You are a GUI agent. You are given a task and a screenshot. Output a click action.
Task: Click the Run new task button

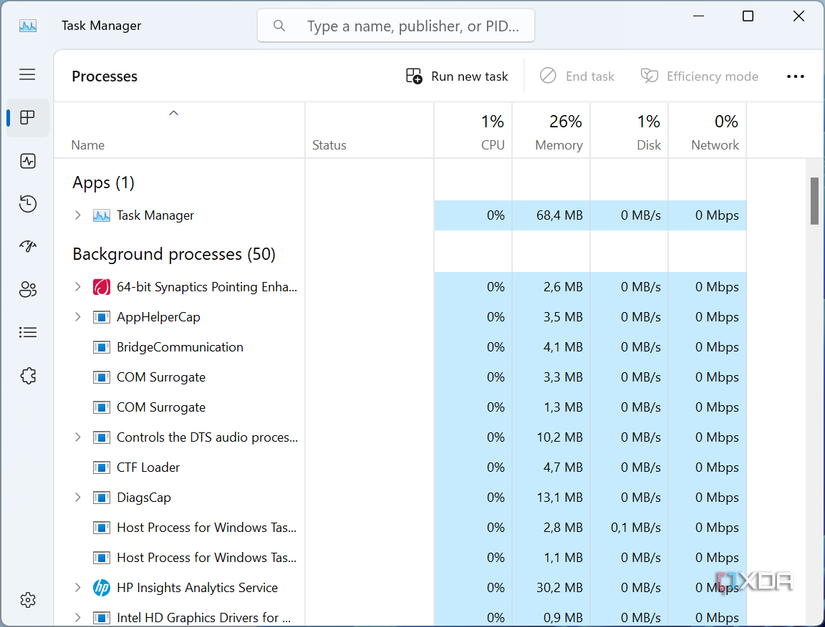pyautogui.click(x=456, y=75)
